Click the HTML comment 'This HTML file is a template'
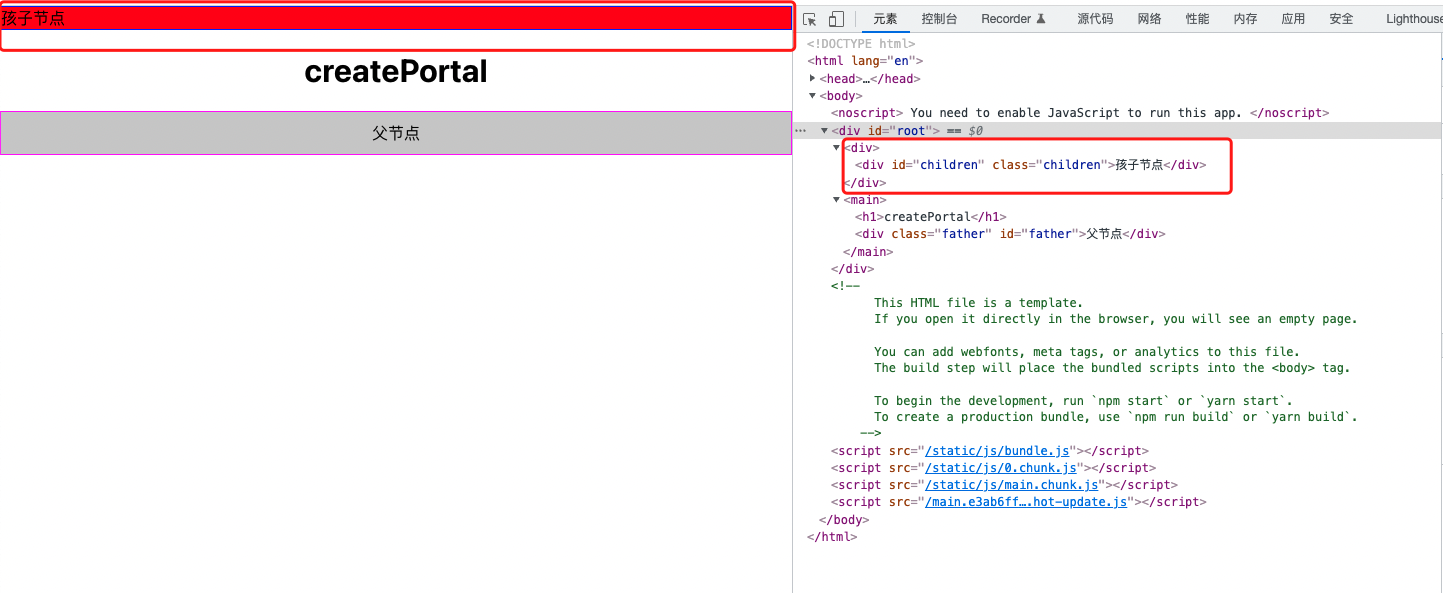1443x593 pixels. click(978, 303)
